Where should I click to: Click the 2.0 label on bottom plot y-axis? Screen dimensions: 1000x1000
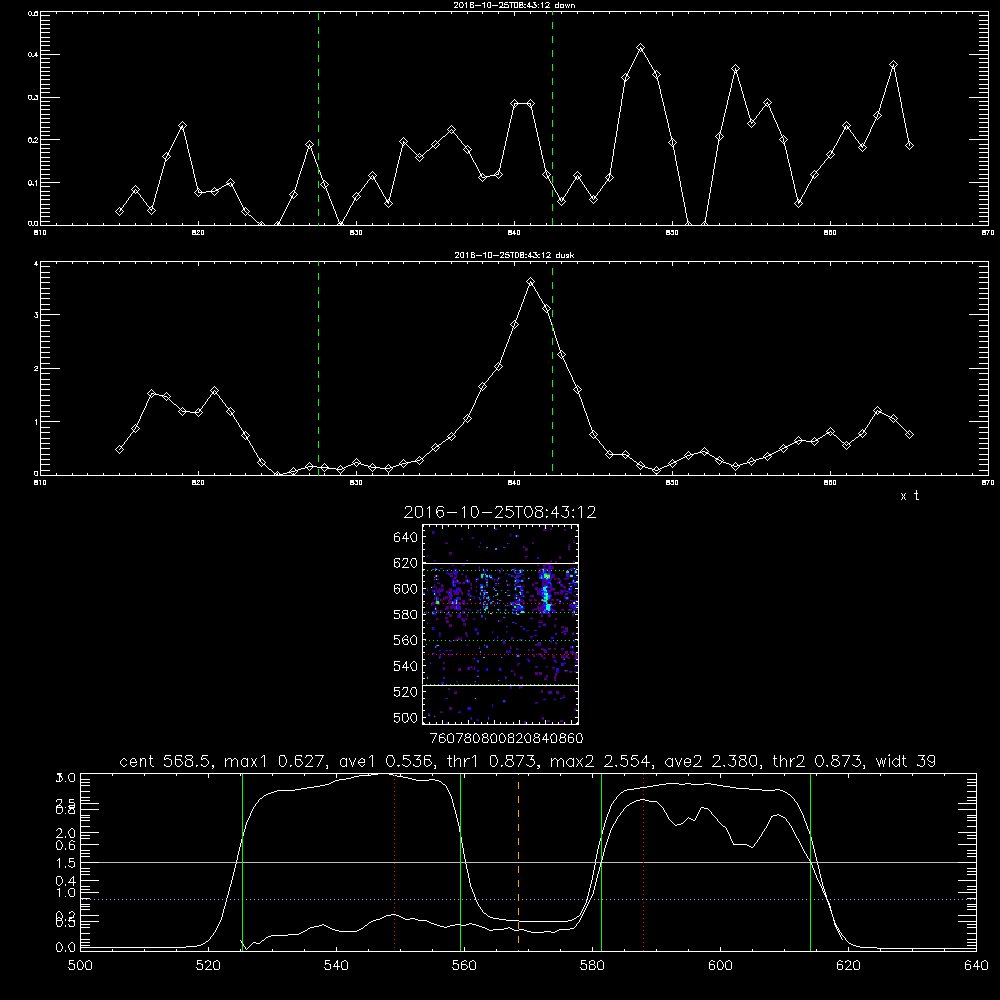[66, 833]
